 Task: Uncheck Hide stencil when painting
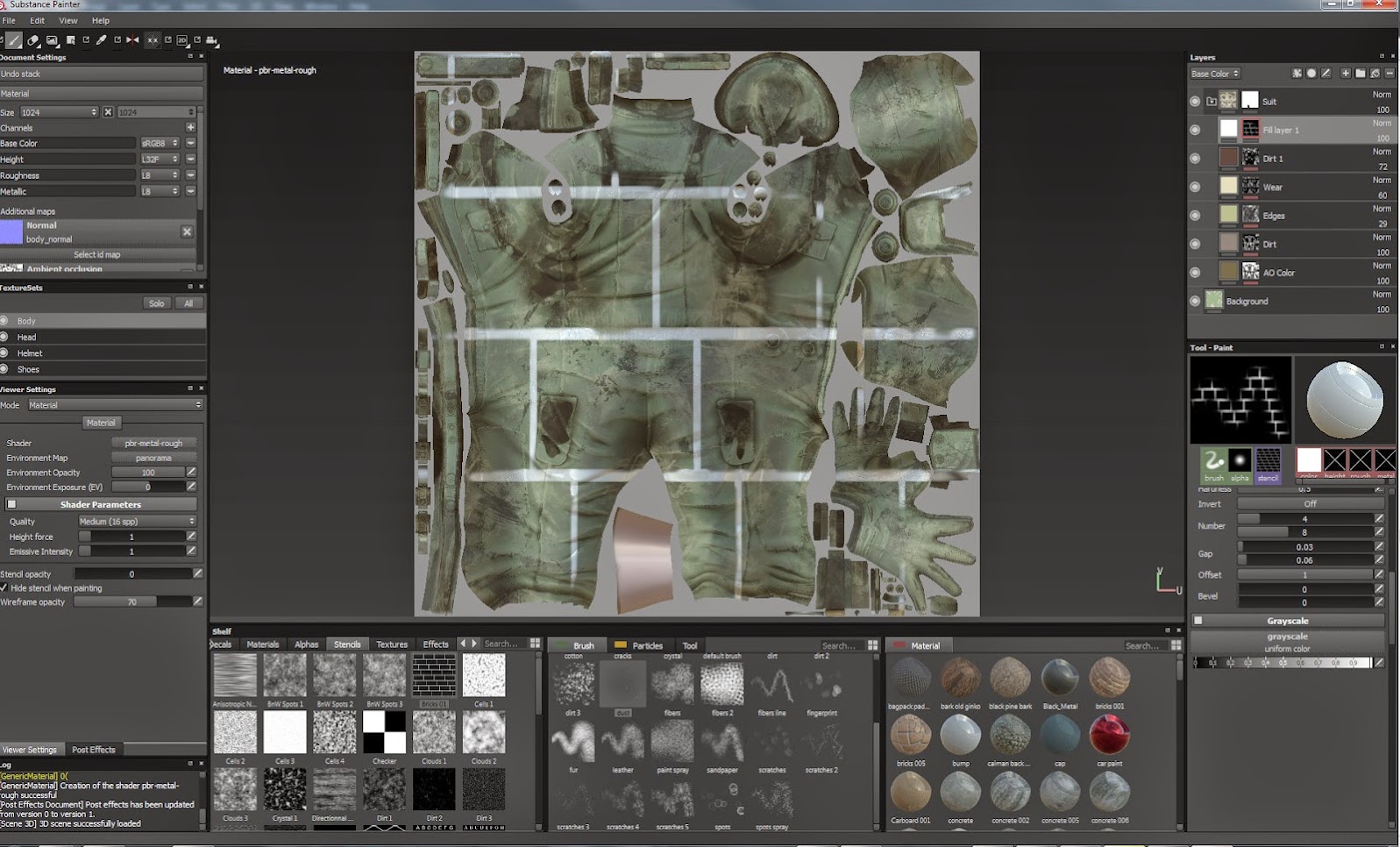point(4,588)
